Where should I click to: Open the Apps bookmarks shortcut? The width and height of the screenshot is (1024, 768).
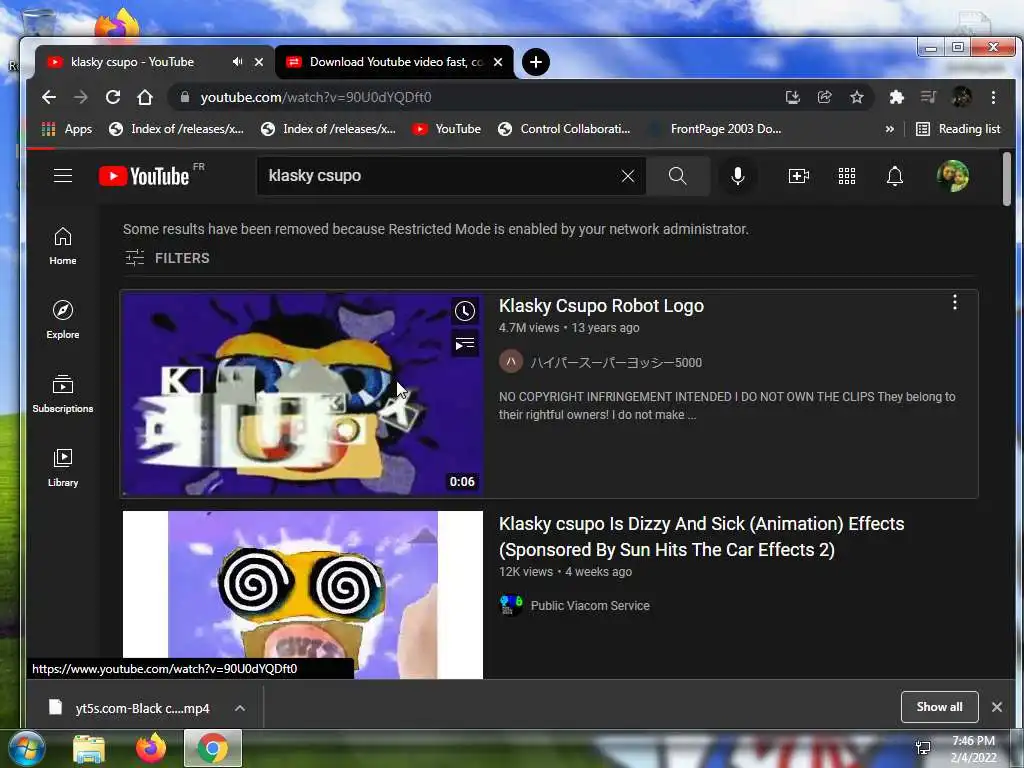[x=67, y=129]
